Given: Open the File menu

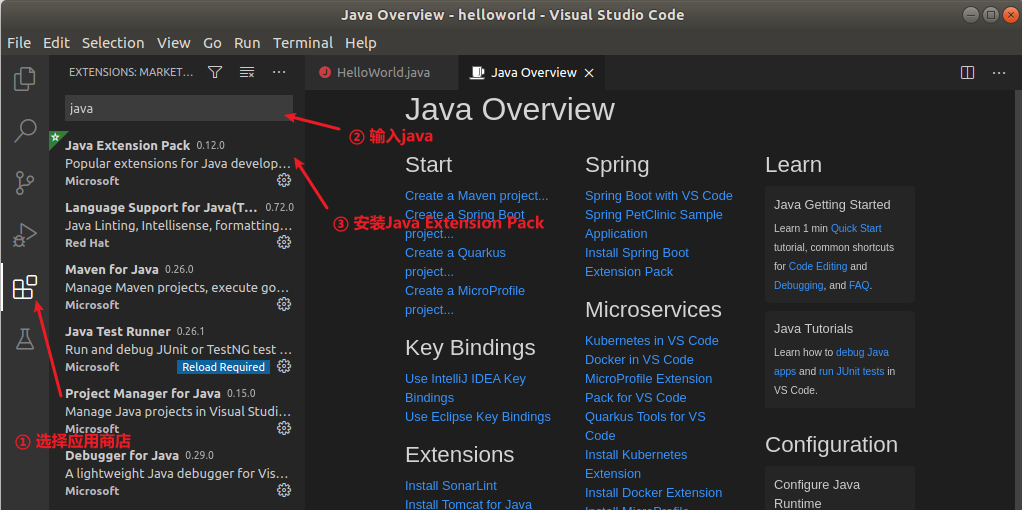Looking at the screenshot, I should point(19,43).
